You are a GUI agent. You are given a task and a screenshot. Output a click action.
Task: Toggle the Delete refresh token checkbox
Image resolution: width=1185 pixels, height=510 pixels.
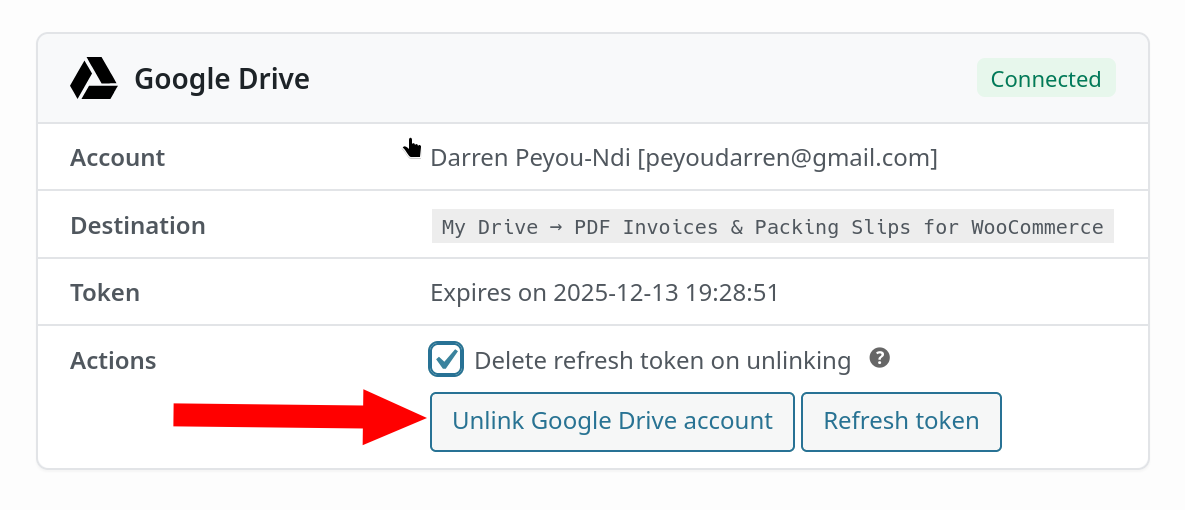pos(446,359)
